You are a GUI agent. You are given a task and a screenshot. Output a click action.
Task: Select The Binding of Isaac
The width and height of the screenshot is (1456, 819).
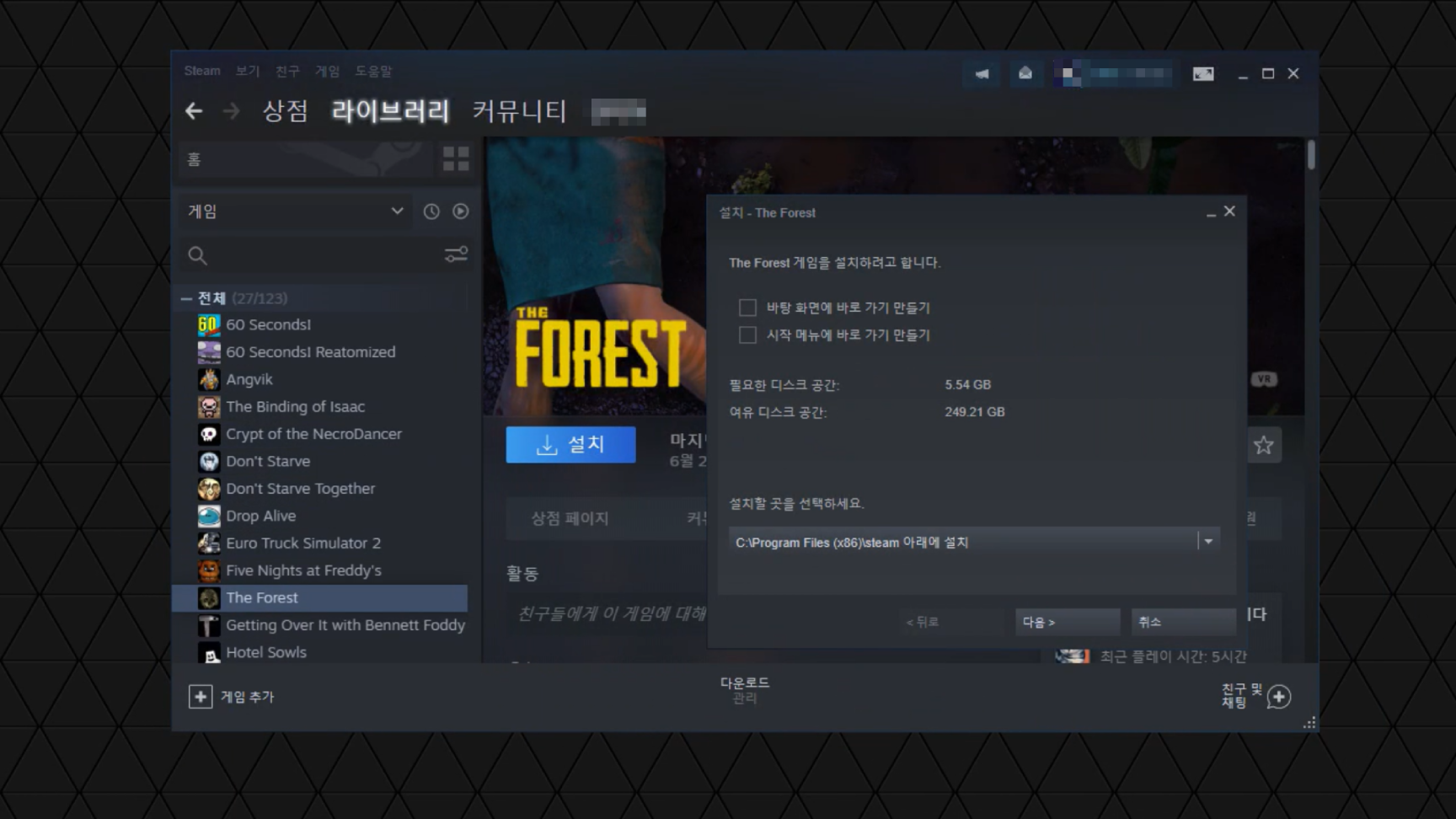[x=296, y=406]
